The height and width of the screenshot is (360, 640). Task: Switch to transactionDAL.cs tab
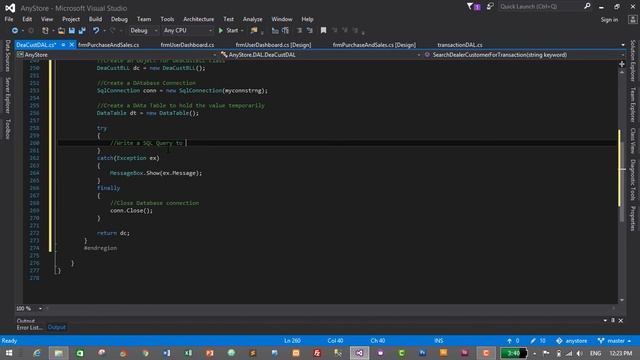[x=460, y=45]
